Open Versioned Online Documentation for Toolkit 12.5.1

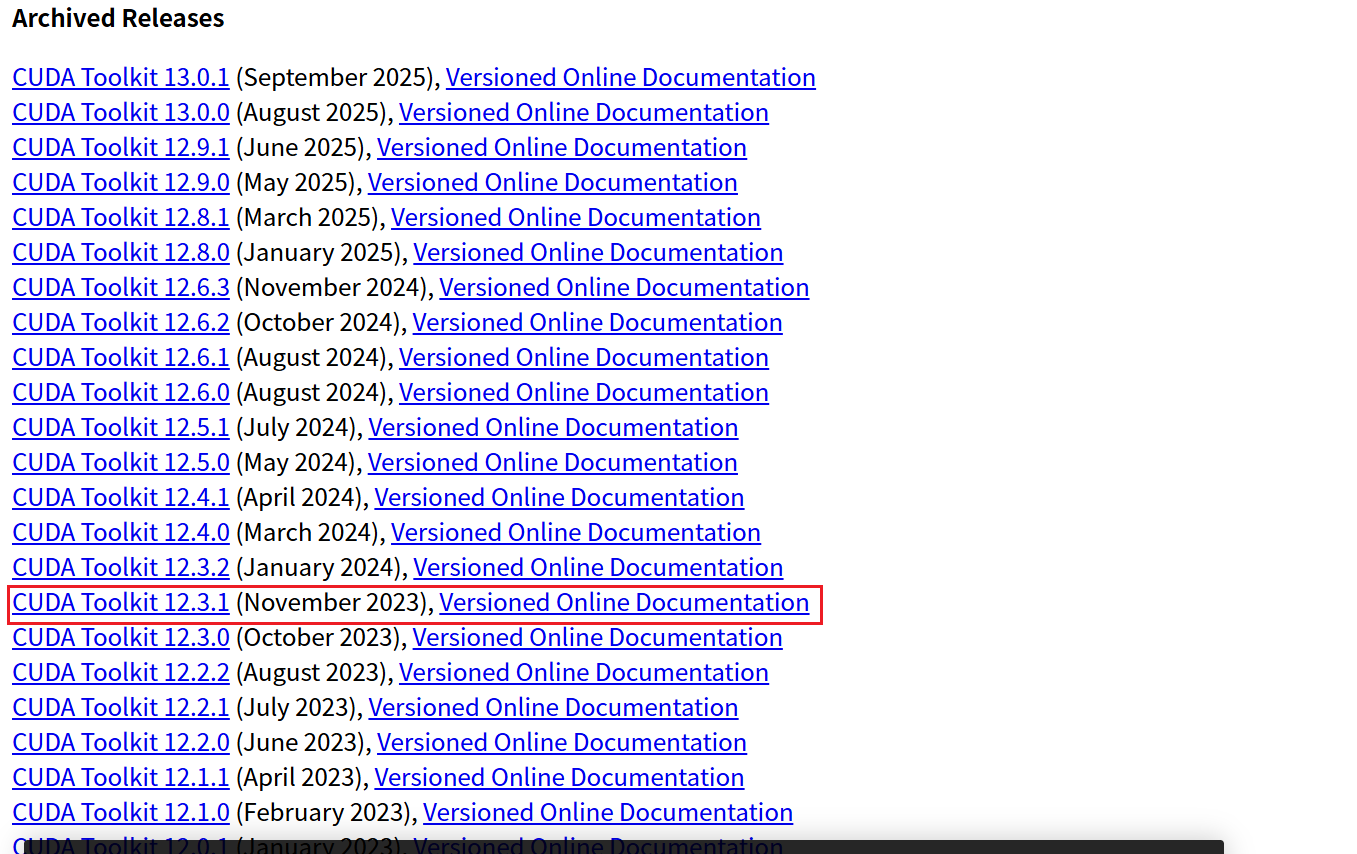tap(553, 427)
